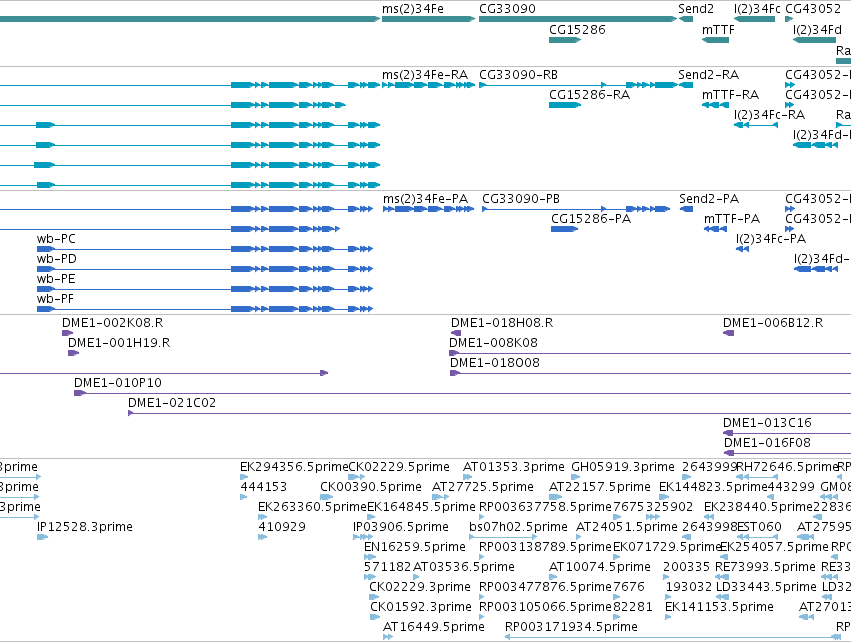The height and width of the screenshot is (642, 851).
Task: Click the 200335 EST label
Action: pyautogui.click(x=687, y=567)
